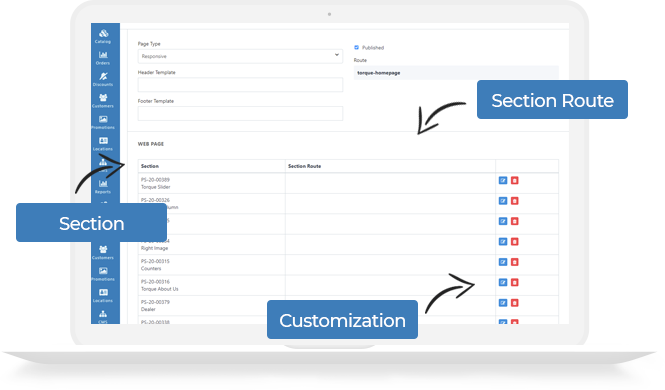This screenshot has width=665, height=390.
Task: Open the Catalog sidebar icon
Action: pyautogui.click(x=103, y=36)
